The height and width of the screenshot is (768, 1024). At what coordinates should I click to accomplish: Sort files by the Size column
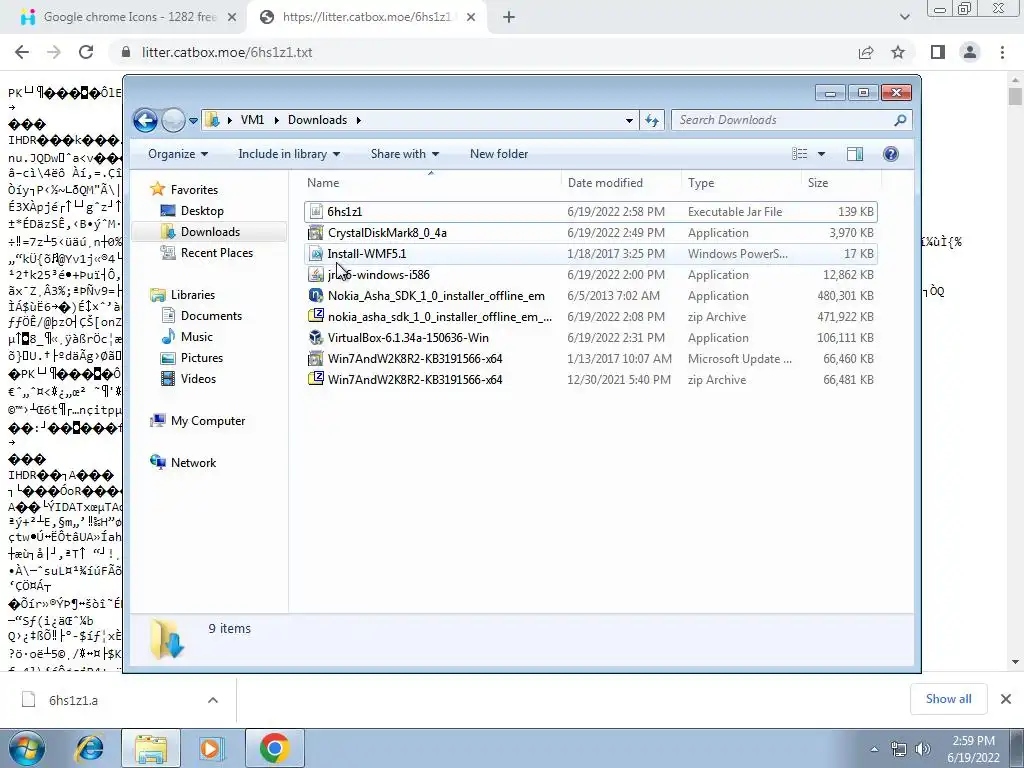[x=841, y=183]
